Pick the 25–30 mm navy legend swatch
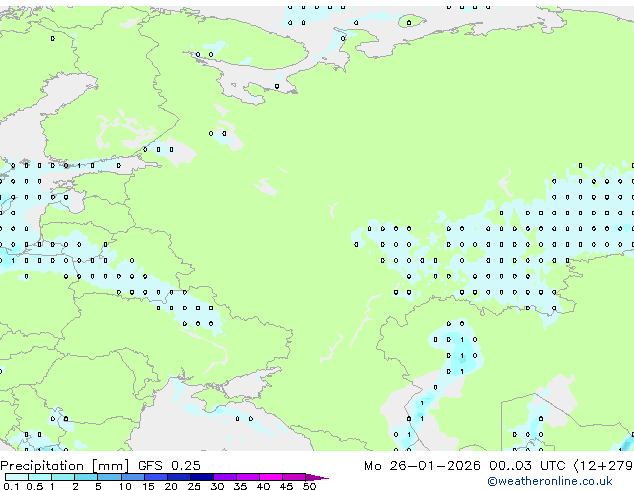 (x=202, y=477)
